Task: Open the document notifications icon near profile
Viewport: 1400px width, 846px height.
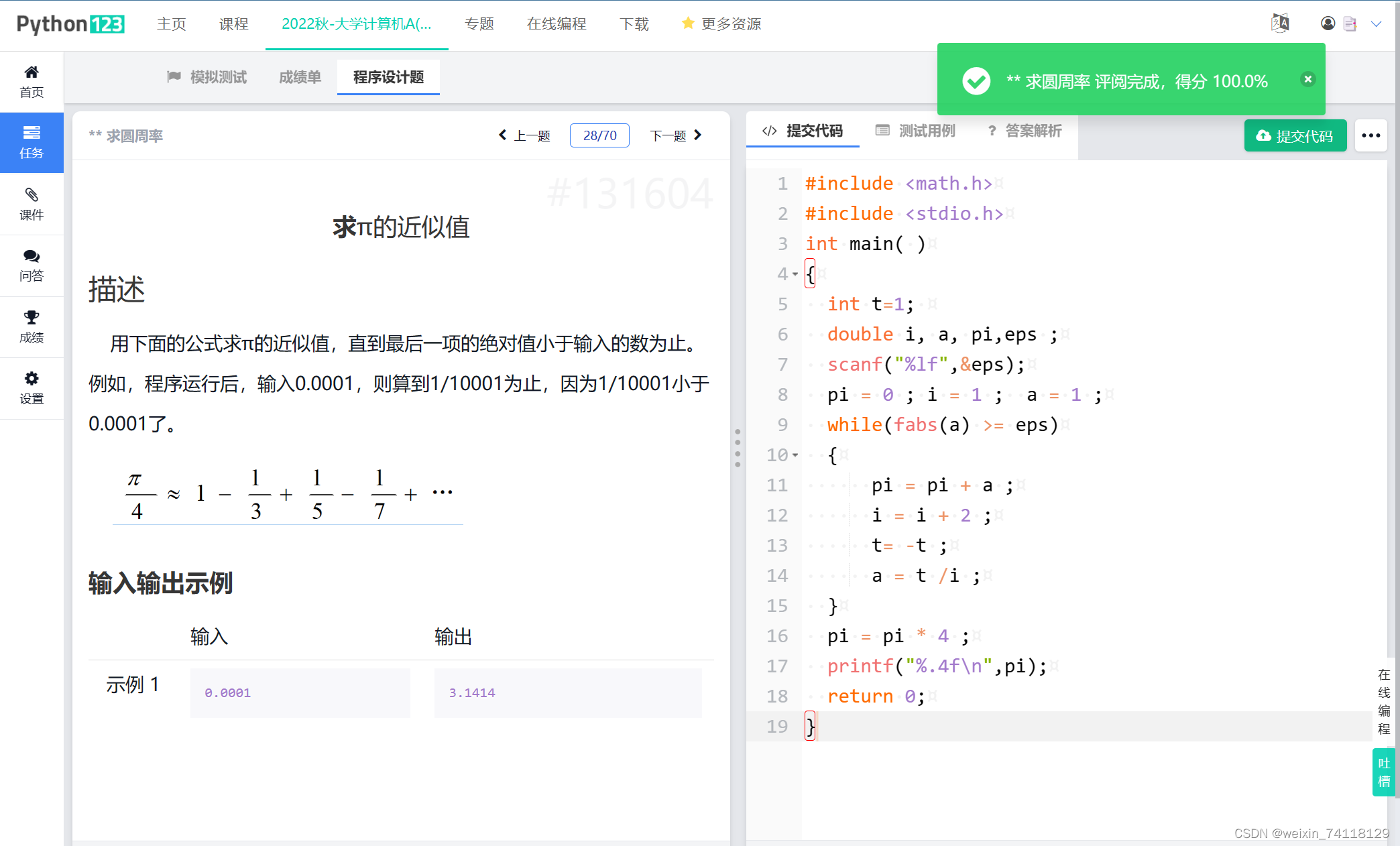Action: tap(1350, 23)
